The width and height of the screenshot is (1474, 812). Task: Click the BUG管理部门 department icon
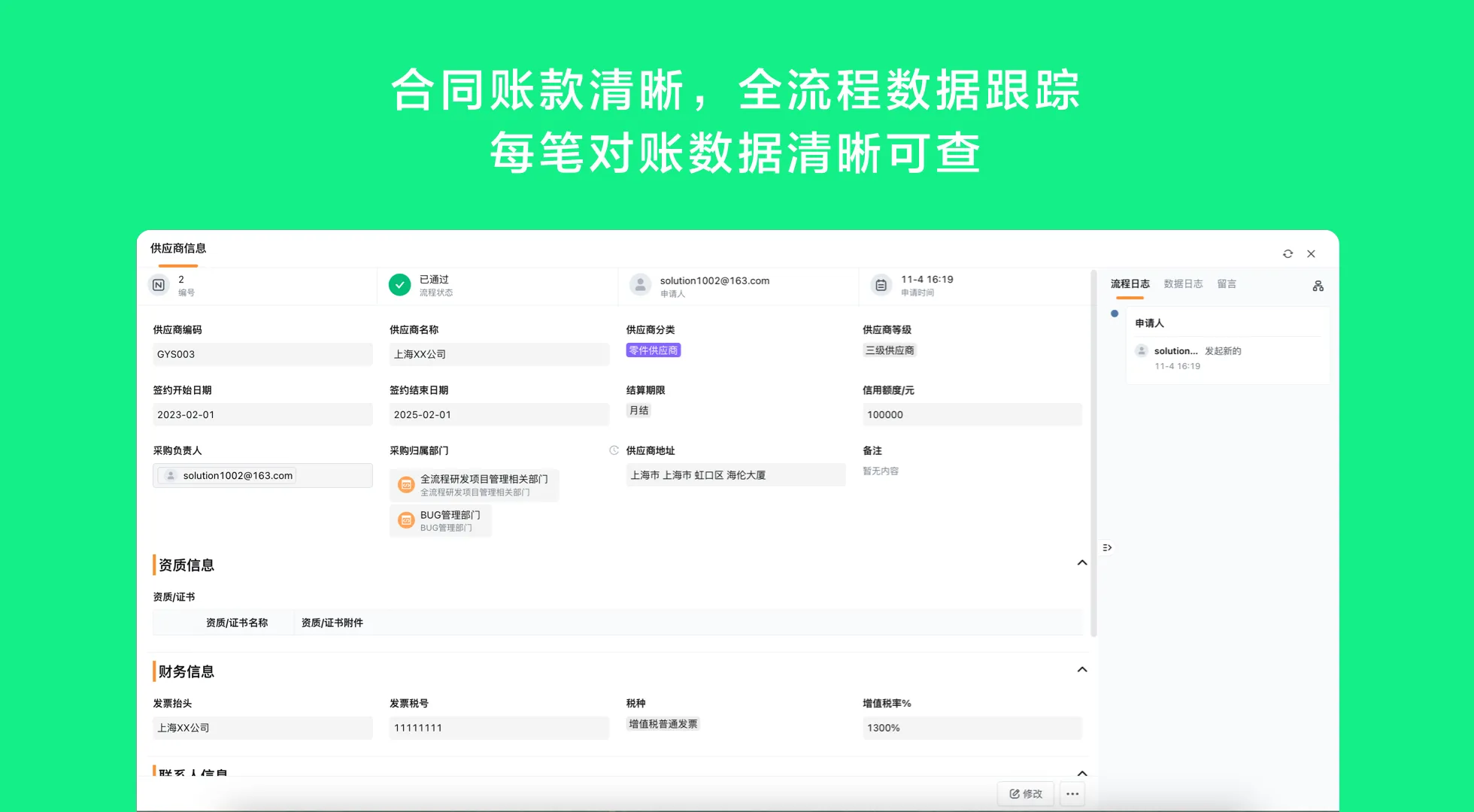pos(405,520)
